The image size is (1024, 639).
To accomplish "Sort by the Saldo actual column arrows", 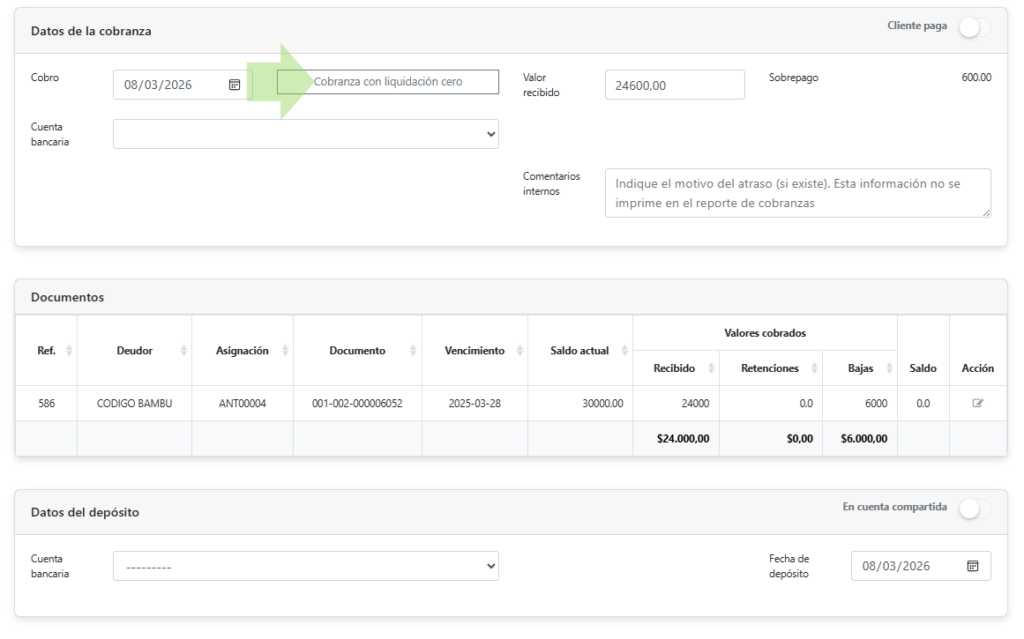I will pyautogui.click(x=624, y=351).
